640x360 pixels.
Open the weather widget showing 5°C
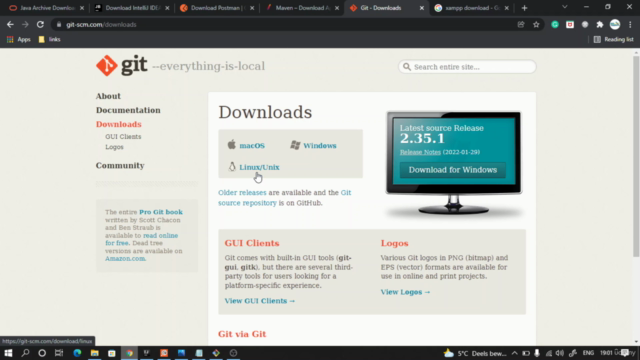[476, 353]
